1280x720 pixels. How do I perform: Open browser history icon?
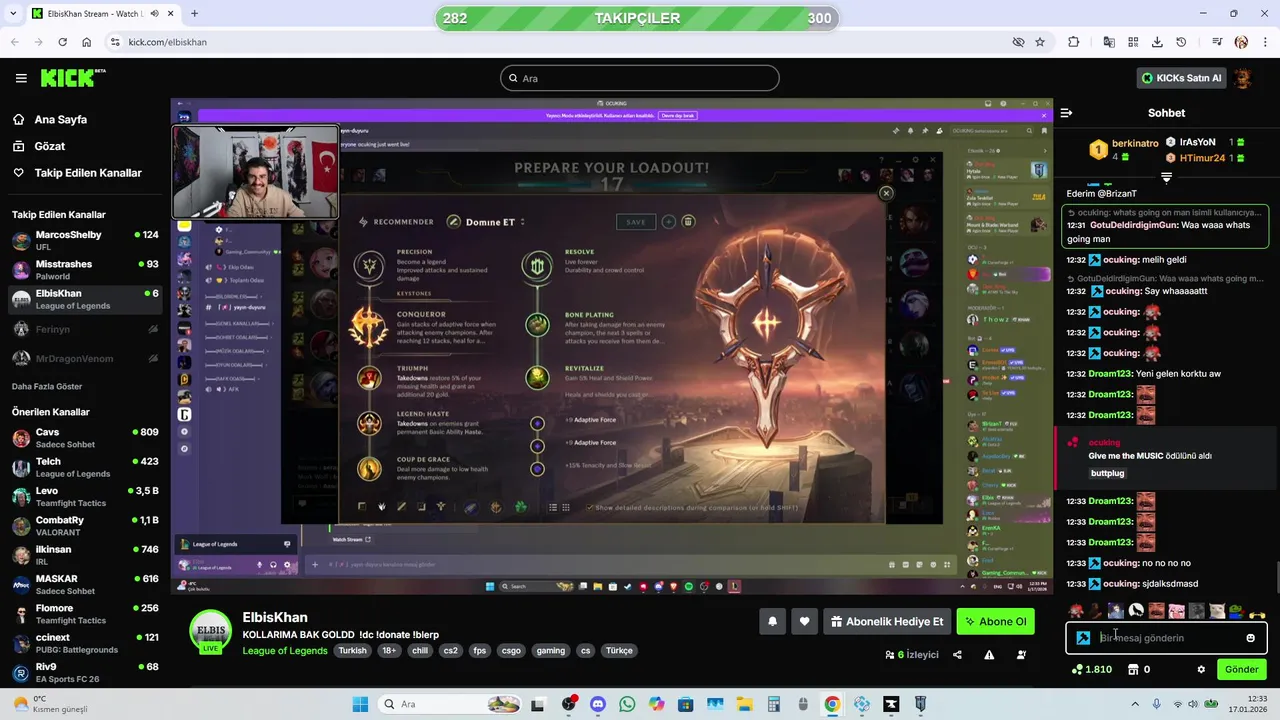click(x=1181, y=42)
